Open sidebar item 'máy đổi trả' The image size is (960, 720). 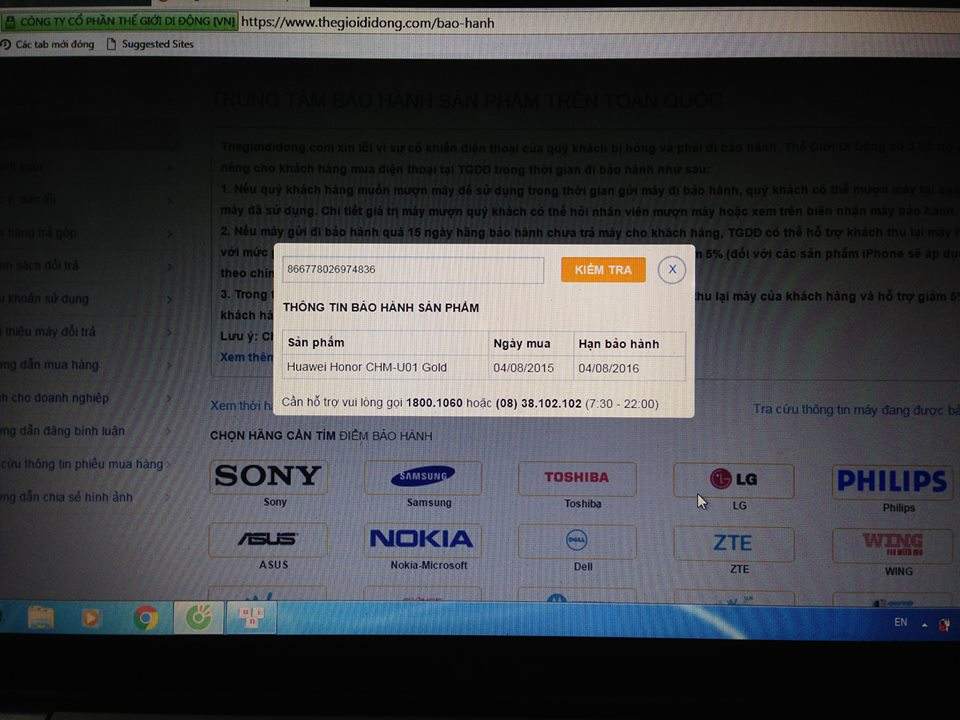(x=48, y=332)
